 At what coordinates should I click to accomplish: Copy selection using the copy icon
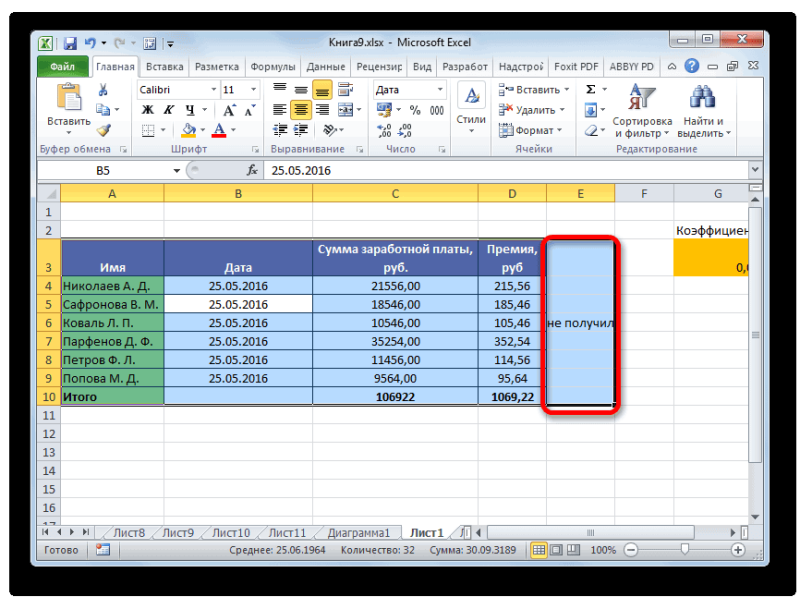103,110
